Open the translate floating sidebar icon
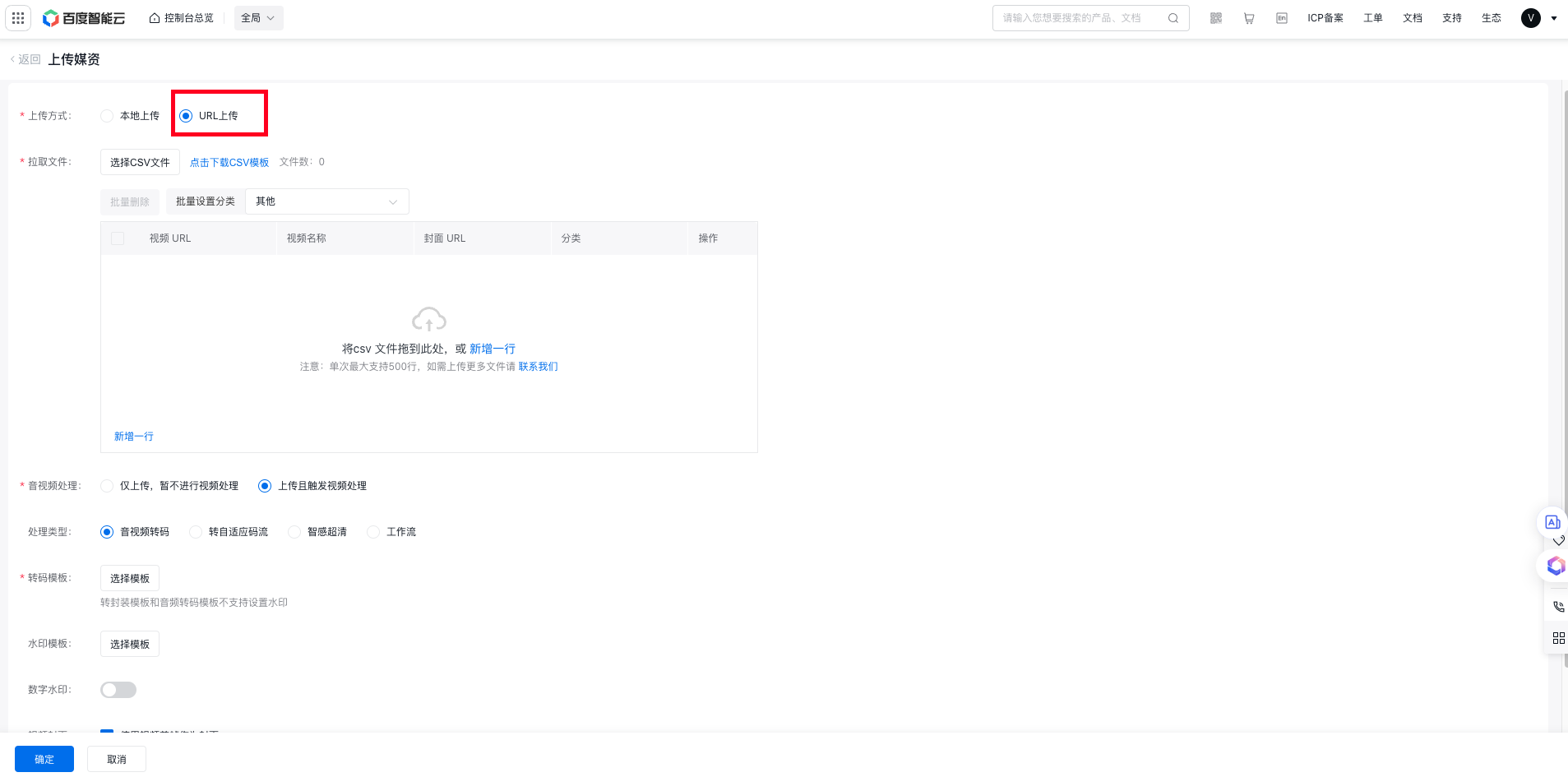Screen dimensions: 1568x777 pos(1552,522)
